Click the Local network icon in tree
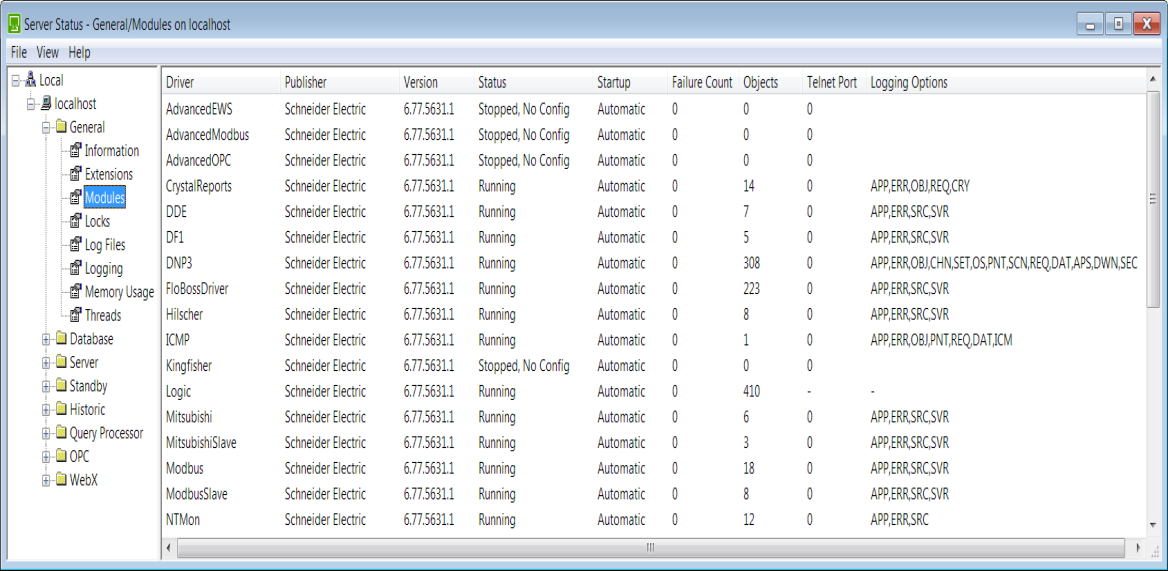The height and width of the screenshot is (571, 1168). tap(31, 80)
